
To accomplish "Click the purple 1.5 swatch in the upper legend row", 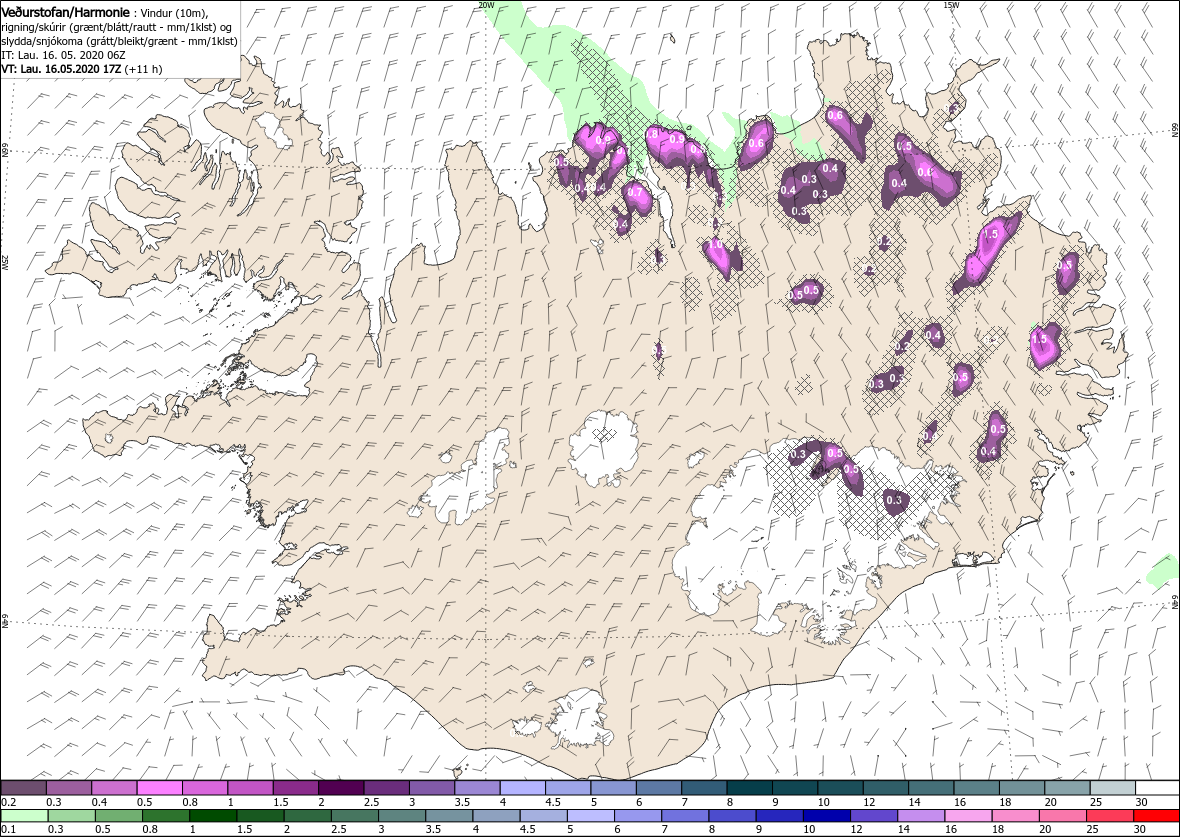I will pos(296,788).
